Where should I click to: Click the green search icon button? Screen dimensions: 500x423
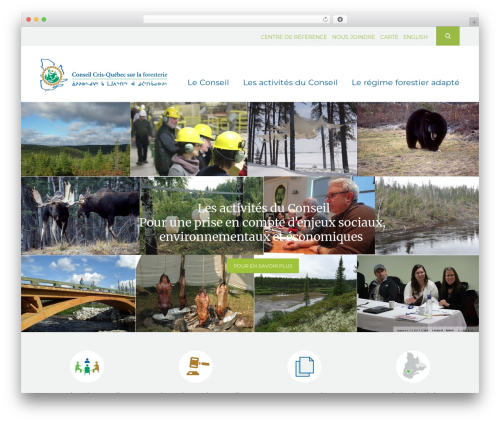(448, 36)
